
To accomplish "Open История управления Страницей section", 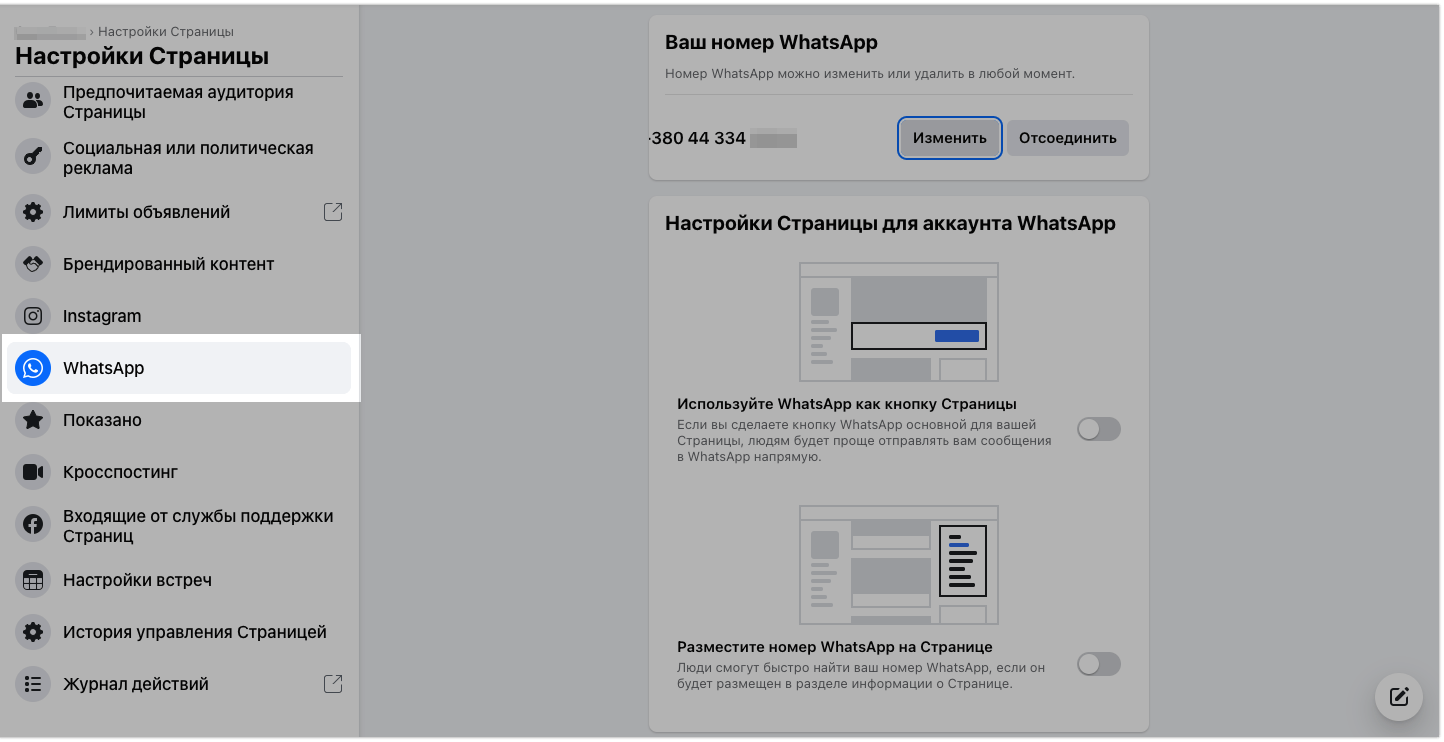I will (x=178, y=632).
